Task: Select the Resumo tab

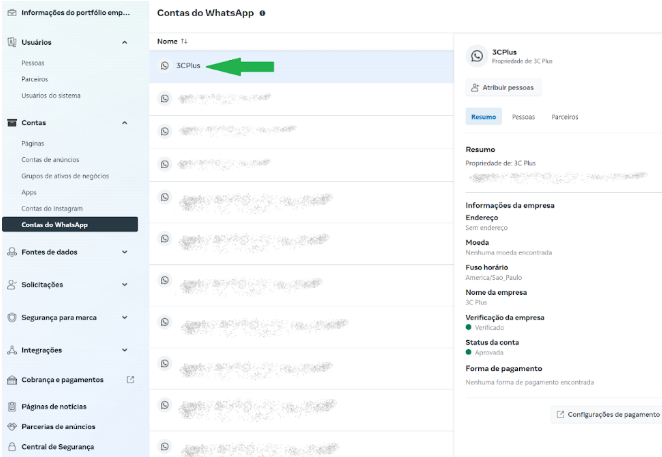Action: [x=483, y=117]
